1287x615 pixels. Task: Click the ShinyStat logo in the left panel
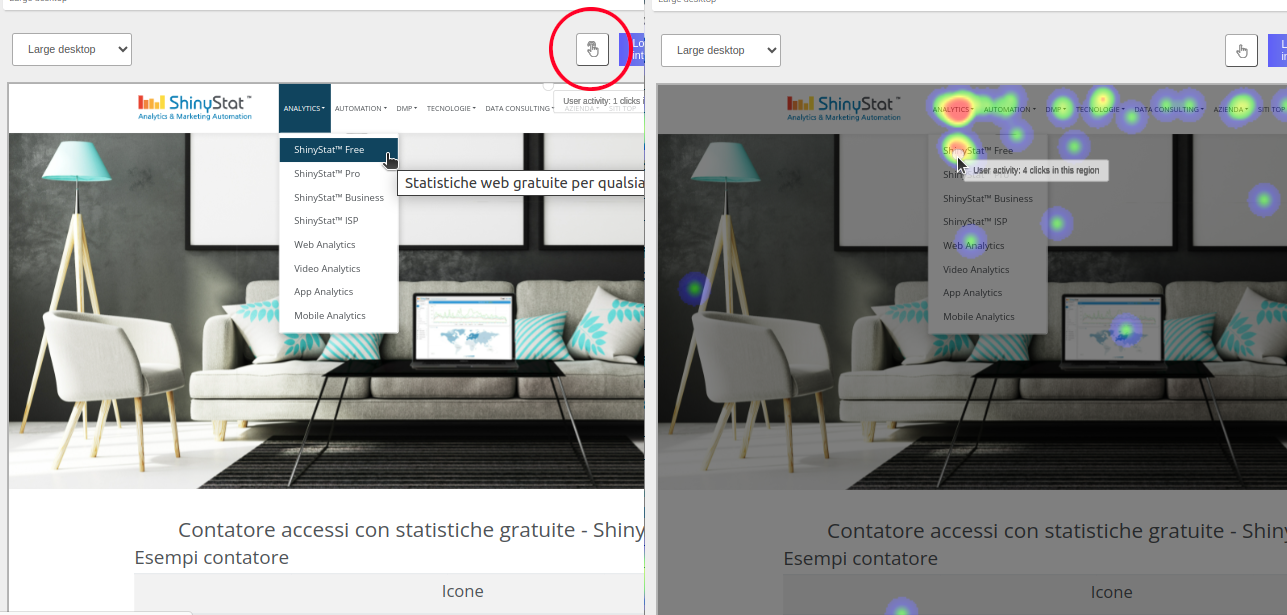(194, 108)
